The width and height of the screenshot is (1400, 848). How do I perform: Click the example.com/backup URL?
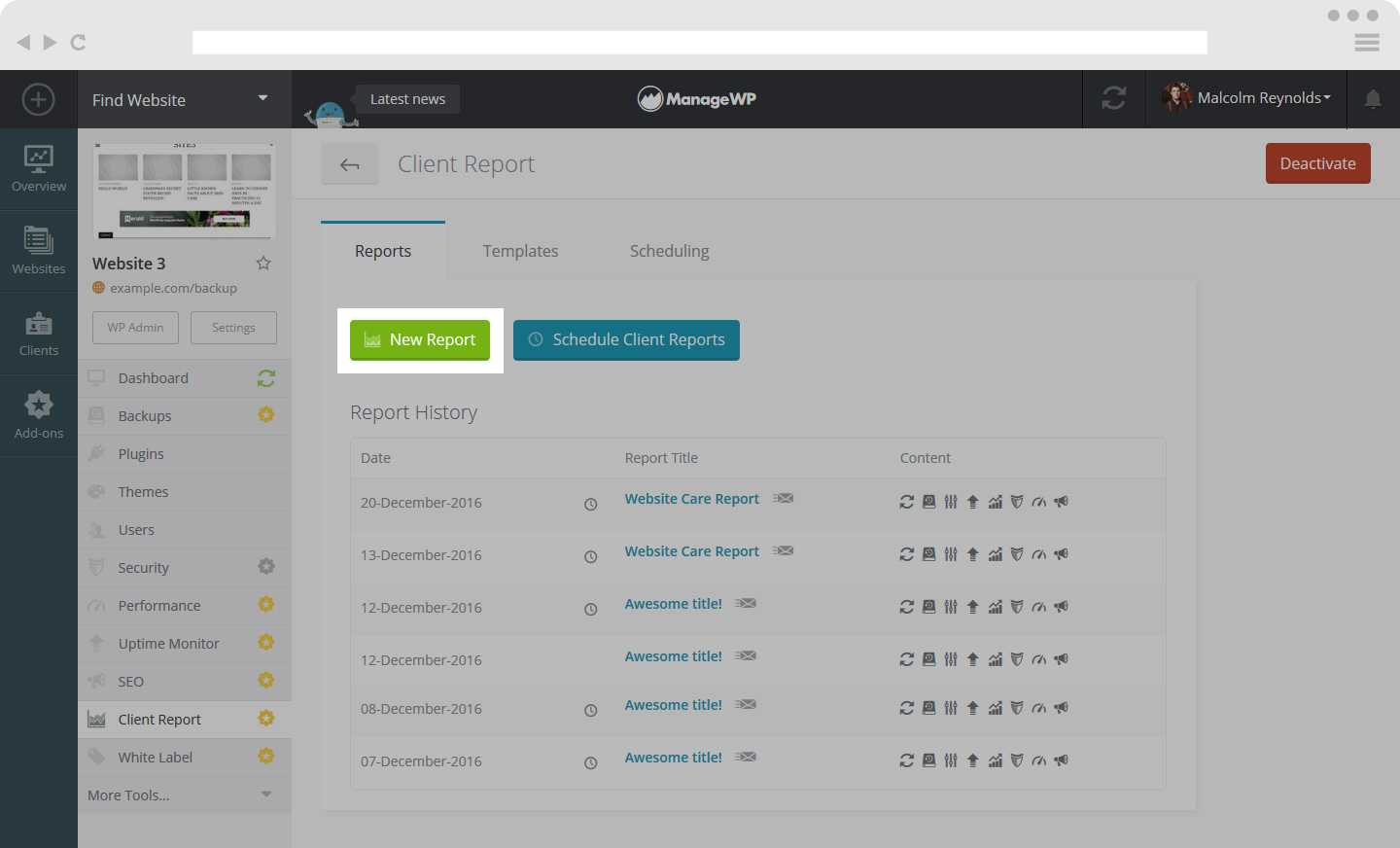[x=173, y=288]
